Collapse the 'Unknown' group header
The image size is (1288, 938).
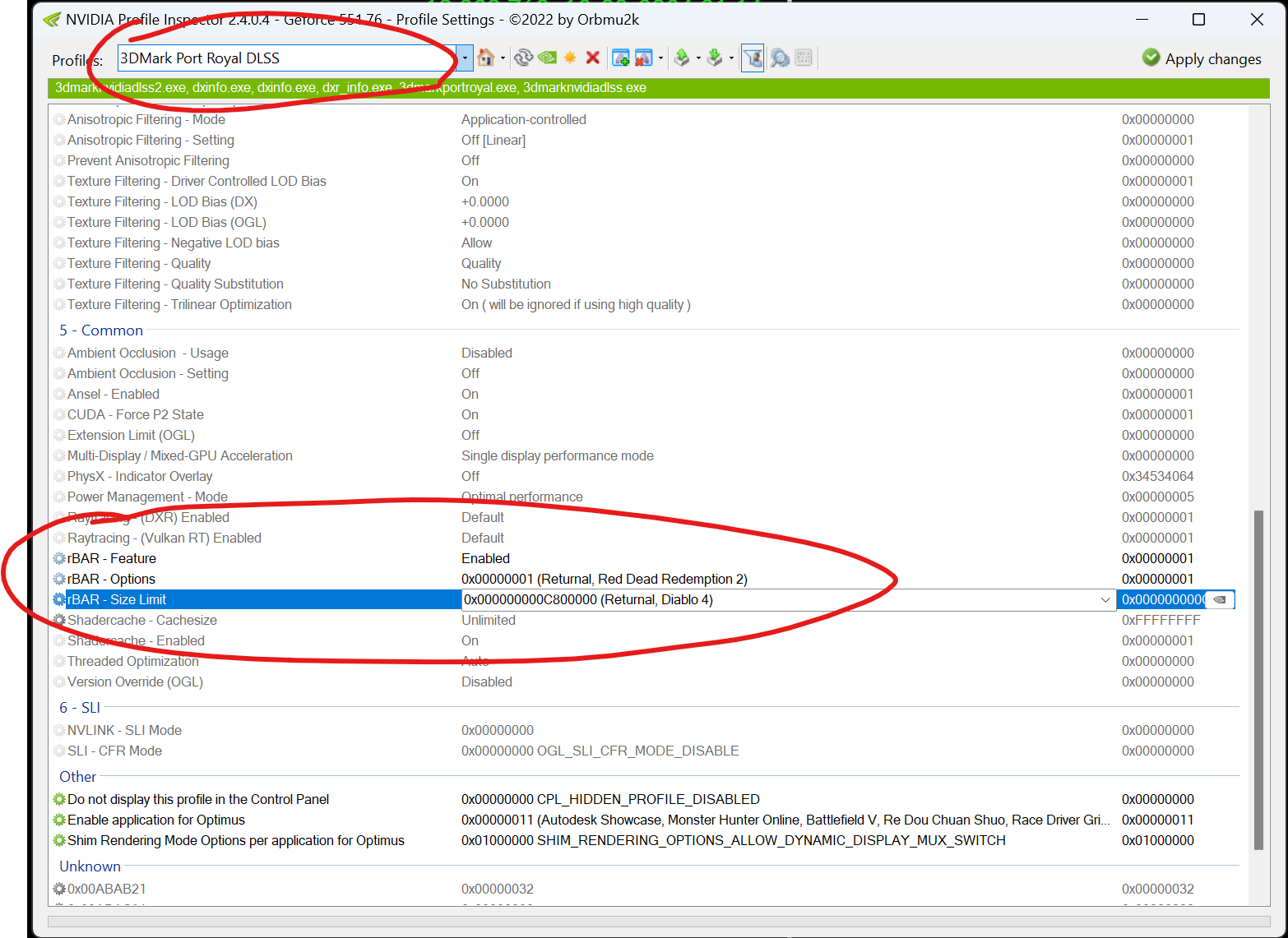(x=90, y=866)
